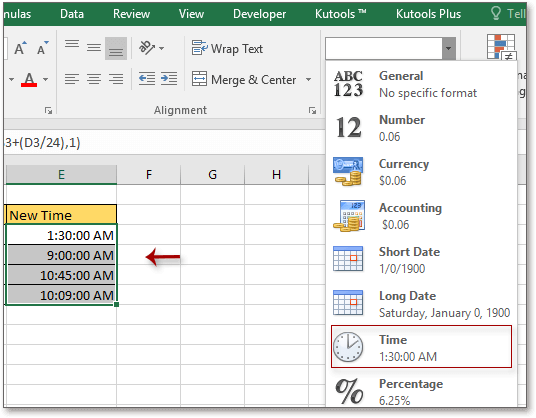Collapse the number format dropdown arrow

tap(448, 48)
